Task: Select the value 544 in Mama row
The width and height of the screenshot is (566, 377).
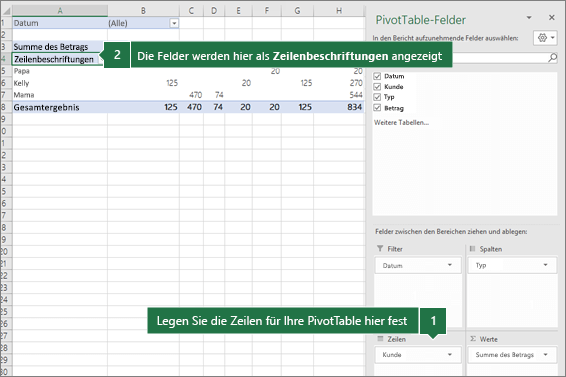Action: coord(339,95)
